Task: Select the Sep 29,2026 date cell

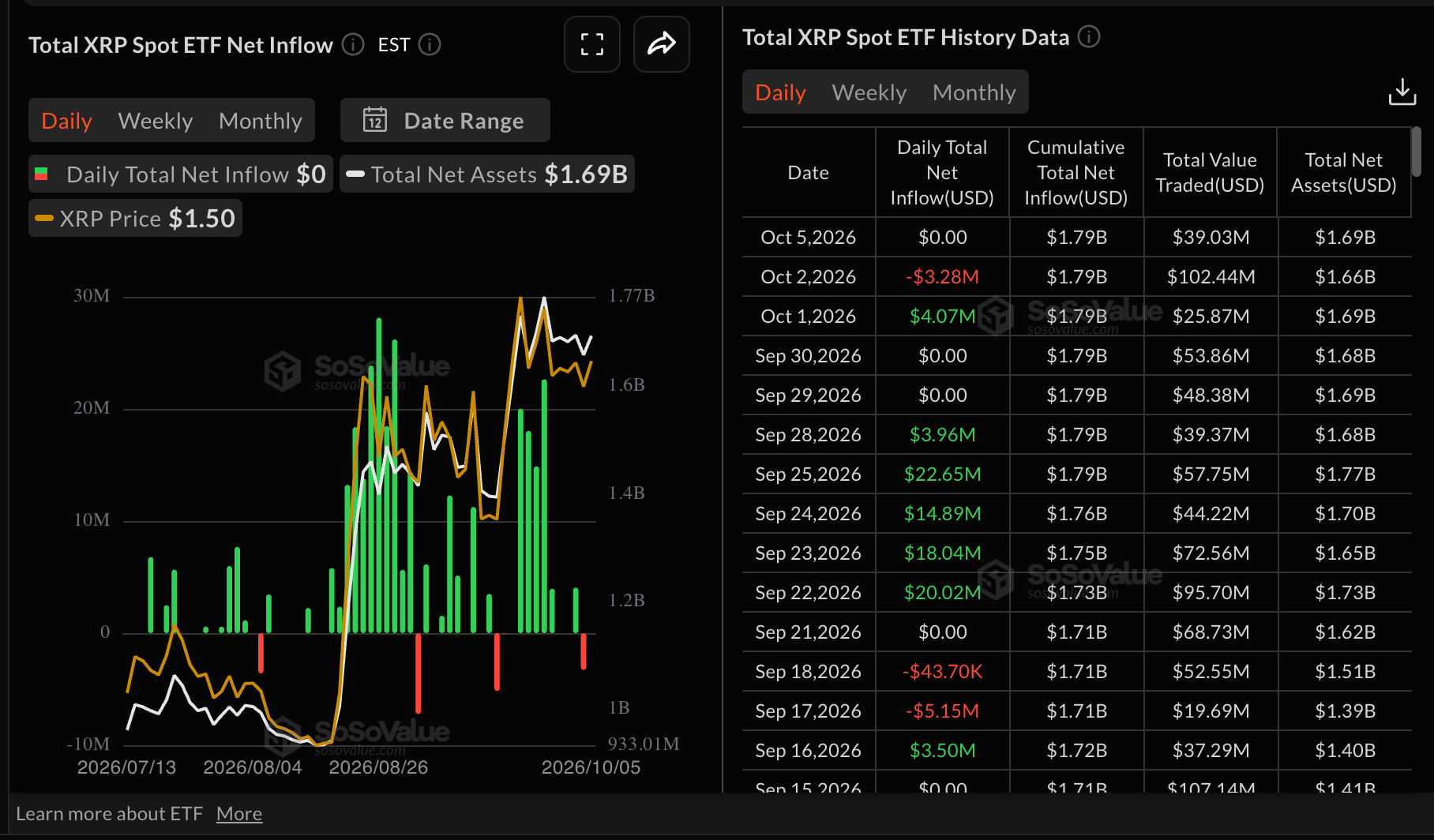Action: pos(809,395)
